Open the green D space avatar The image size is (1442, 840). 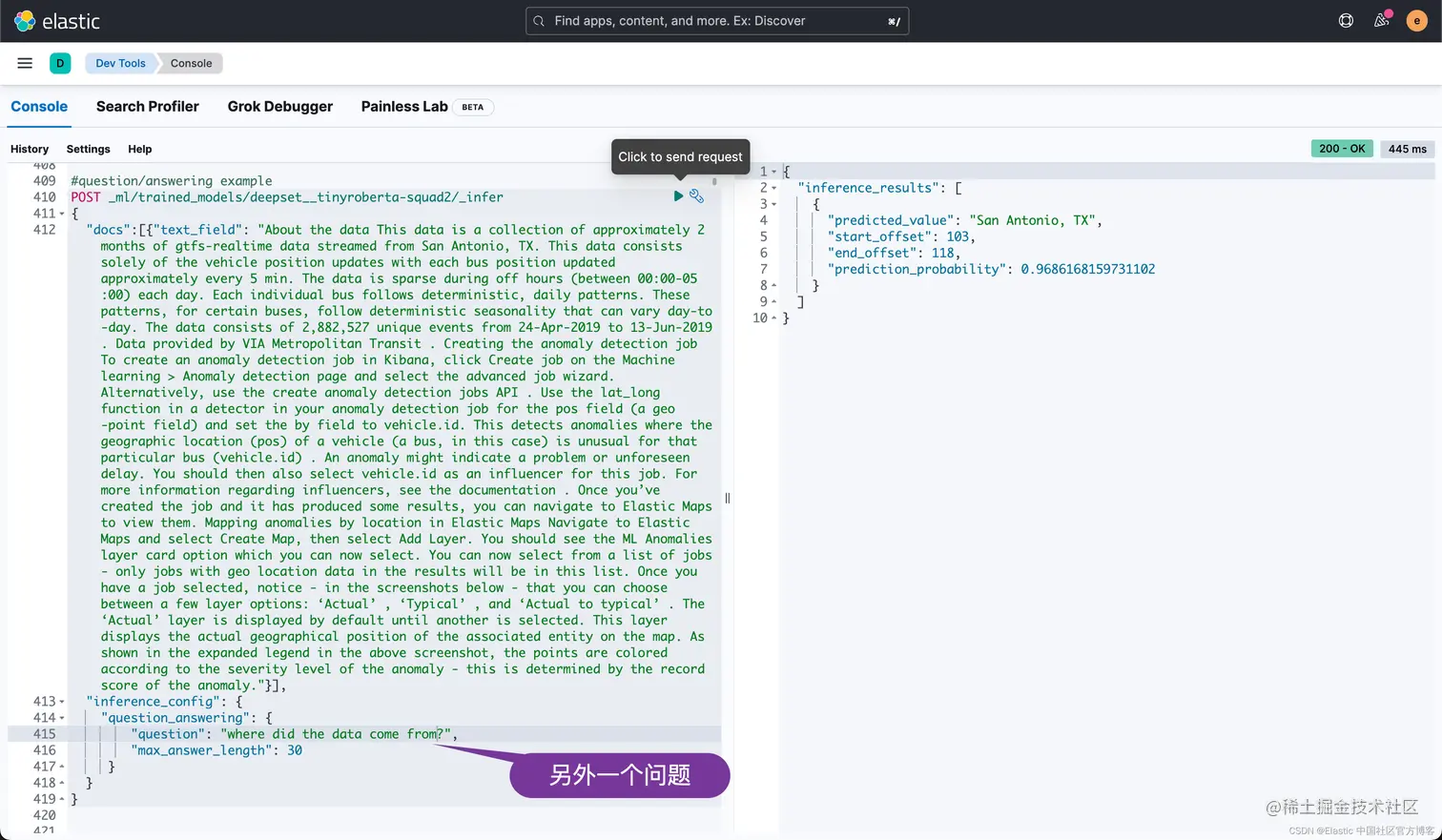coord(60,63)
